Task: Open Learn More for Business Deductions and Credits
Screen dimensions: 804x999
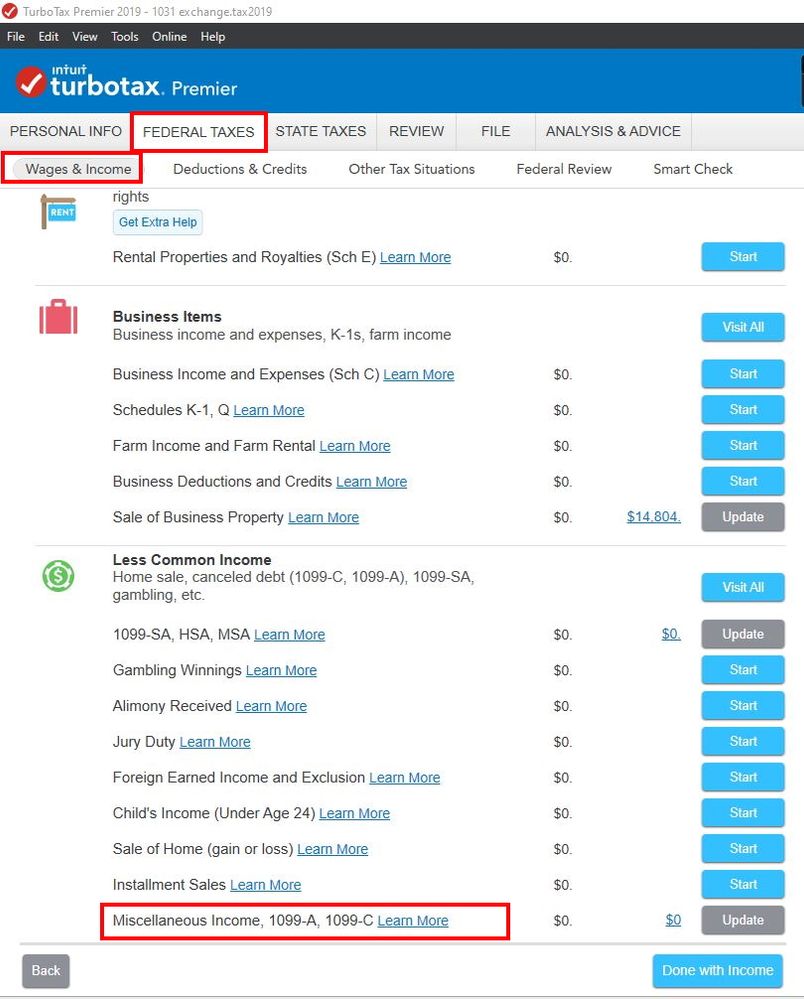Action: click(x=371, y=482)
